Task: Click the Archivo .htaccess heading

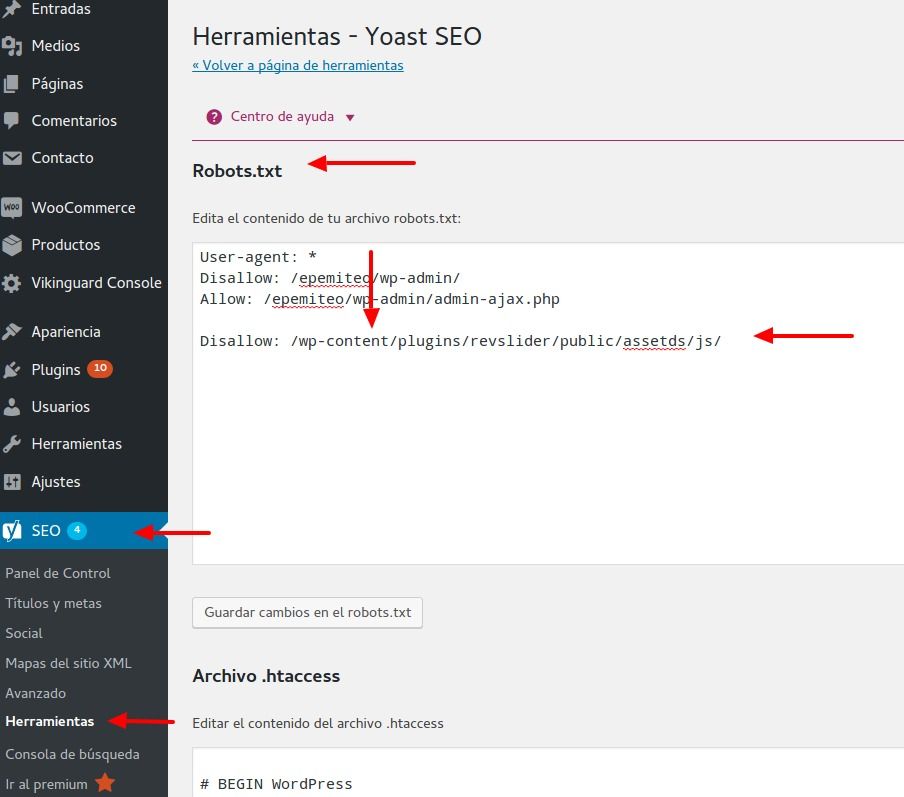Action: 266,676
